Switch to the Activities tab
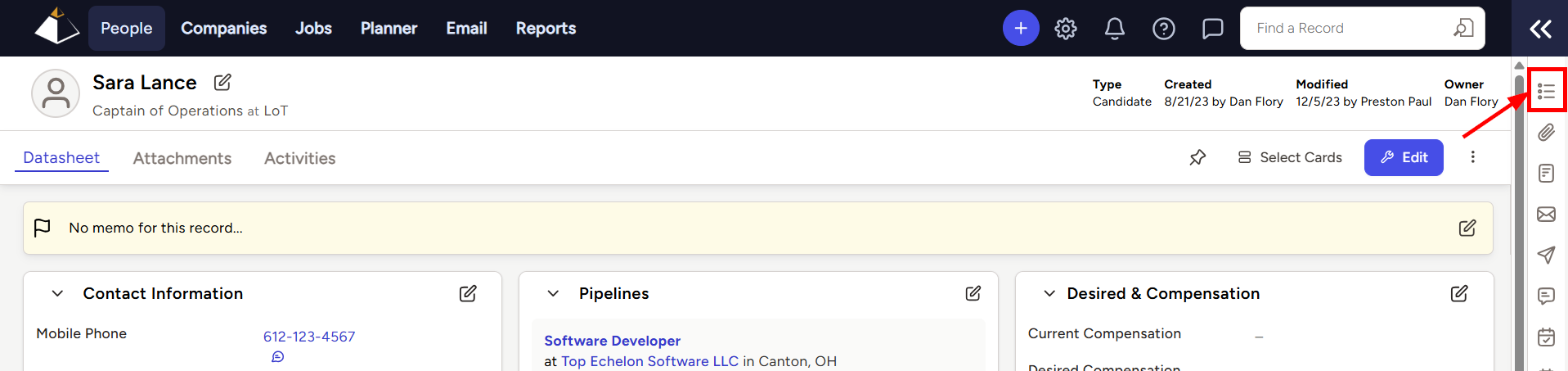 tap(299, 158)
